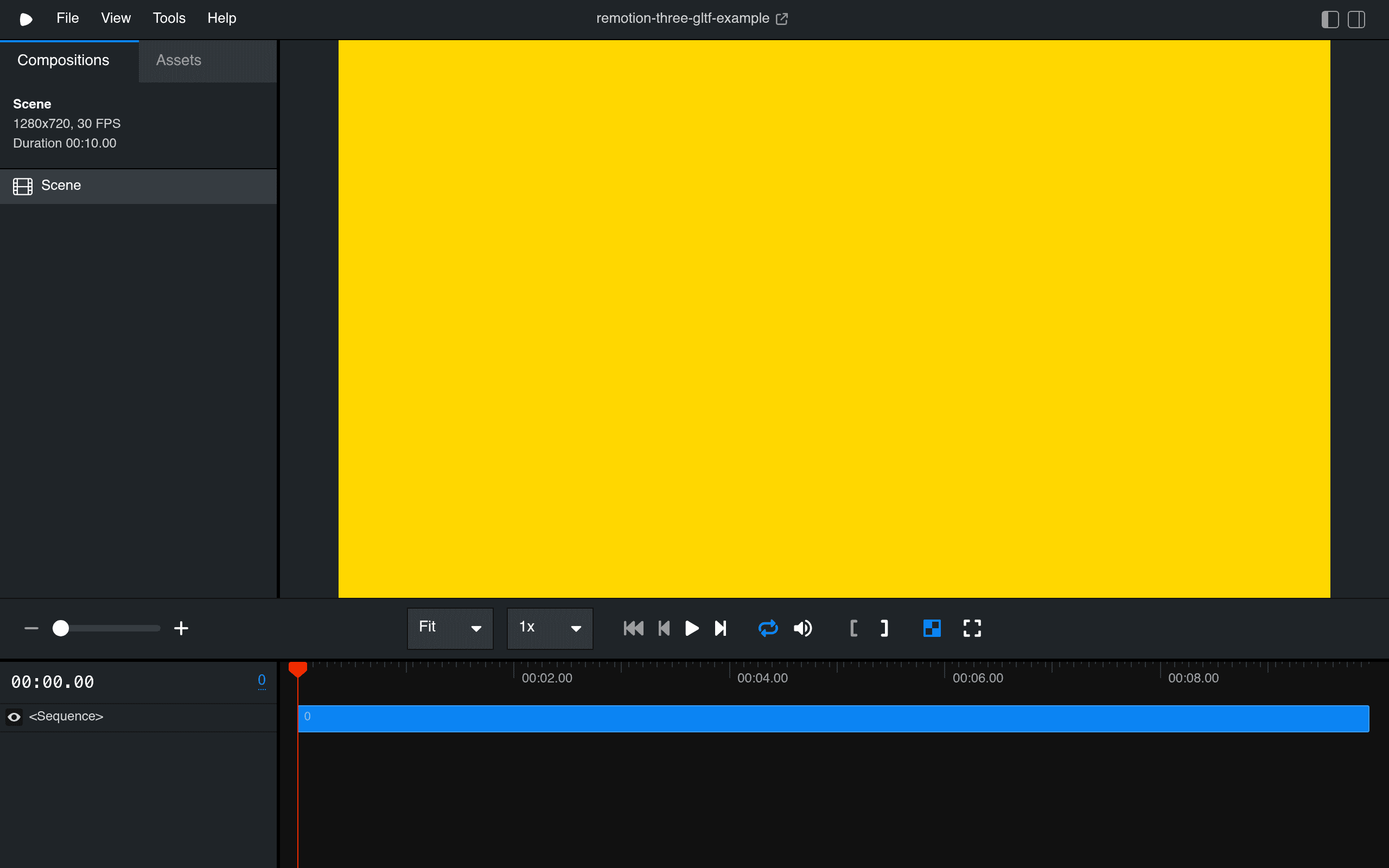Click the yellow video preview canvas
1389x868 pixels.
pyautogui.click(x=834, y=318)
